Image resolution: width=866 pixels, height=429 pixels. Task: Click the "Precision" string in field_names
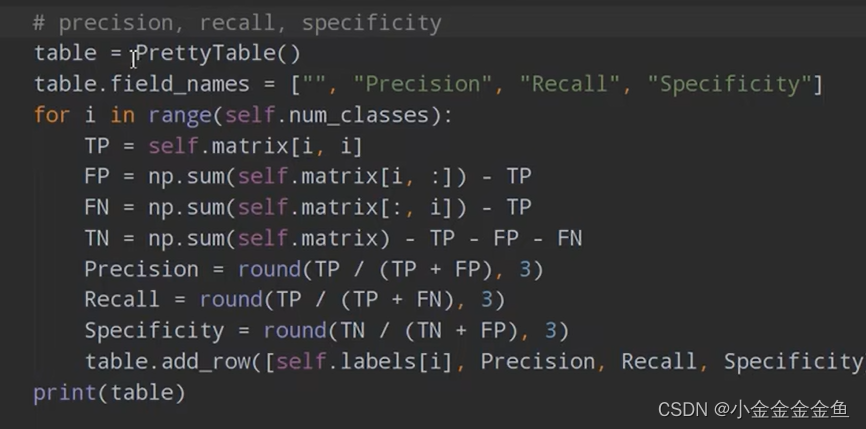(x=422, y=84)
